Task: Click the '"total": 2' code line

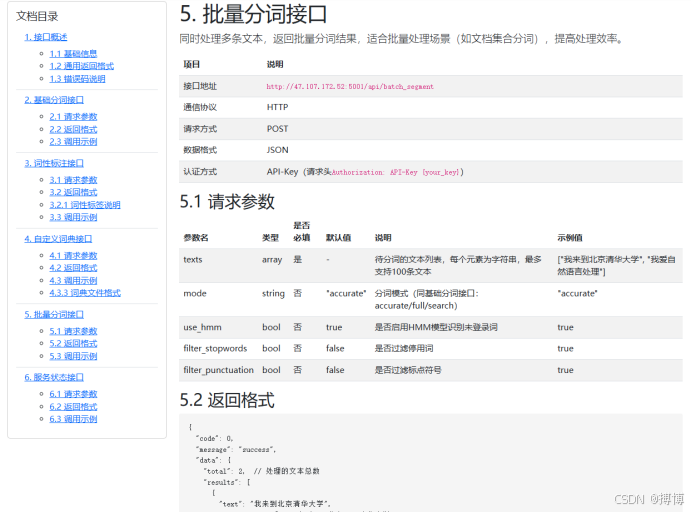Action: [x=224, y=472]
